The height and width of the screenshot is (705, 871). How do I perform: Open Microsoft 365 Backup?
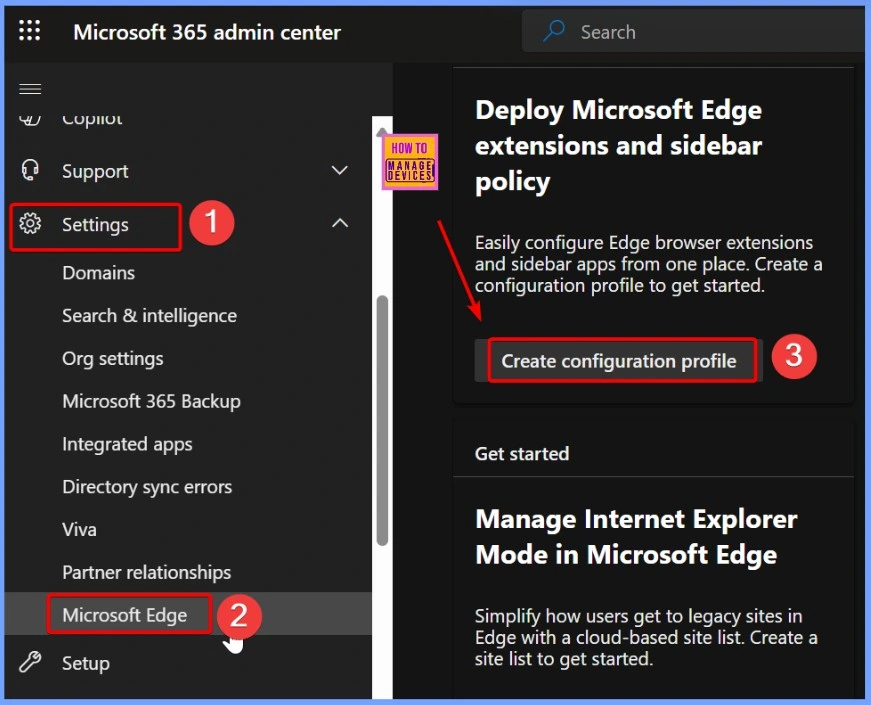coord(151,401)
